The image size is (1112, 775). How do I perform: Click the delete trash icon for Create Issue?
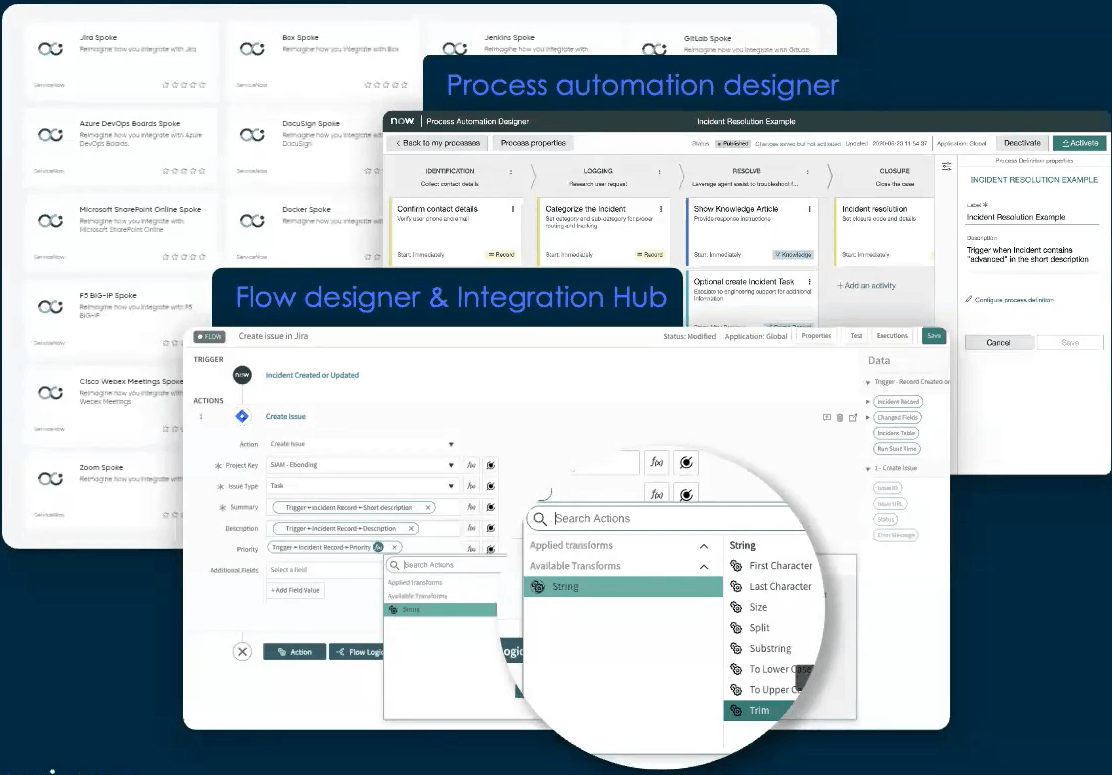coord(840,418)
